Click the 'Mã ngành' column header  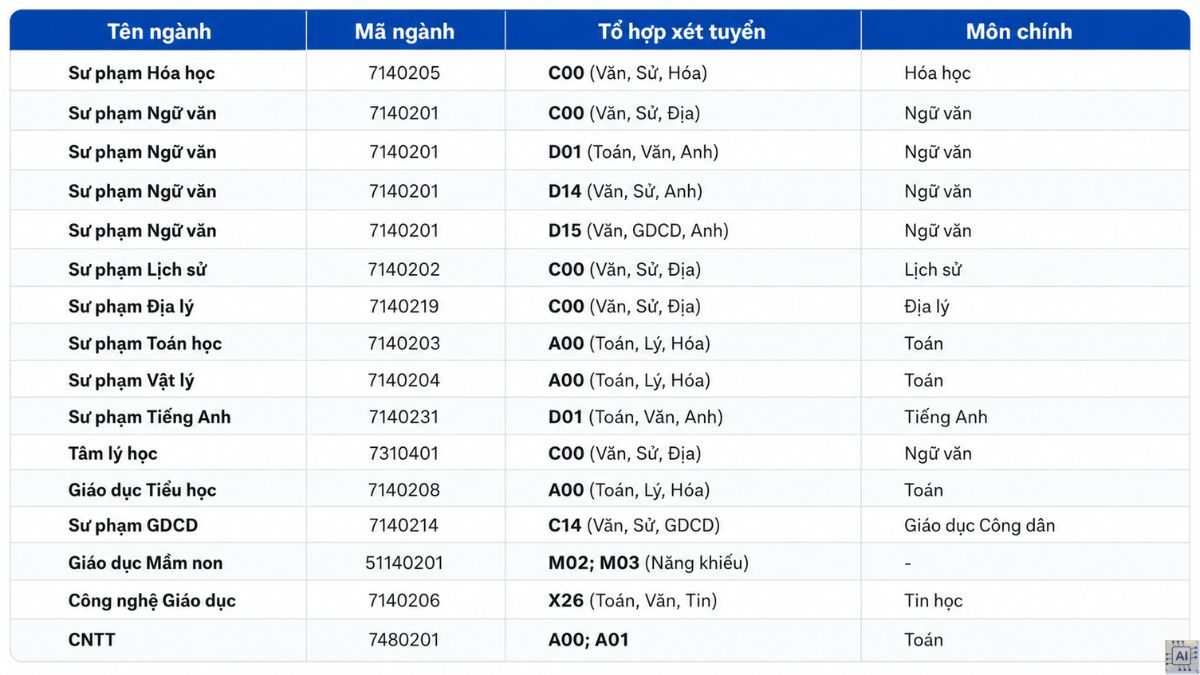[x=404, y=31]
